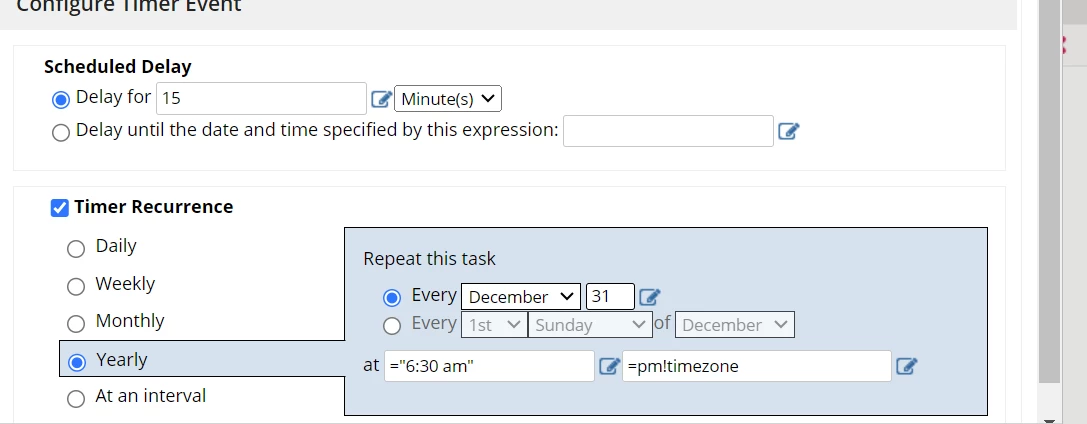Open the December month dropdown
The width and height of the screenshot is (1087, 424).
tap(521, 297)
